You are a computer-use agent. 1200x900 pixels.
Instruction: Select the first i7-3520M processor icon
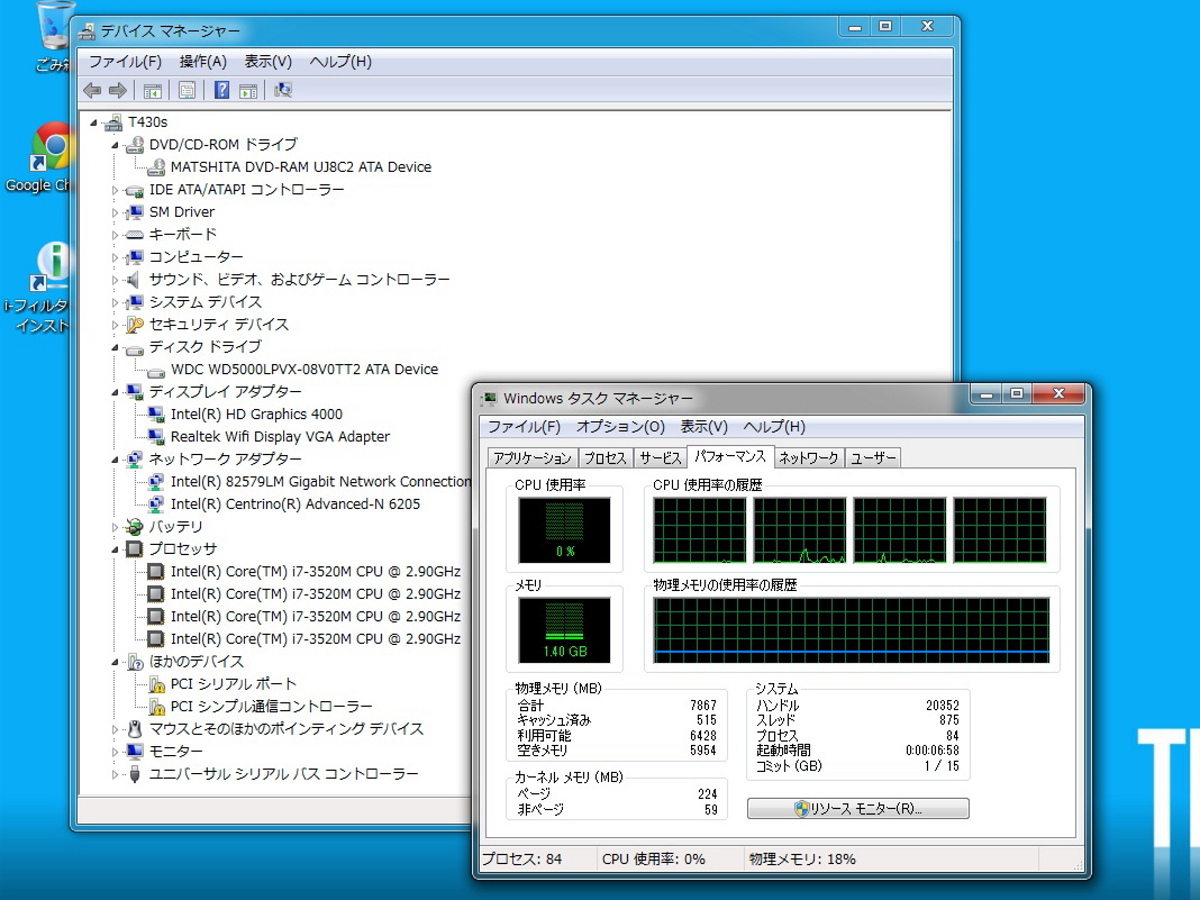[156, 572]
